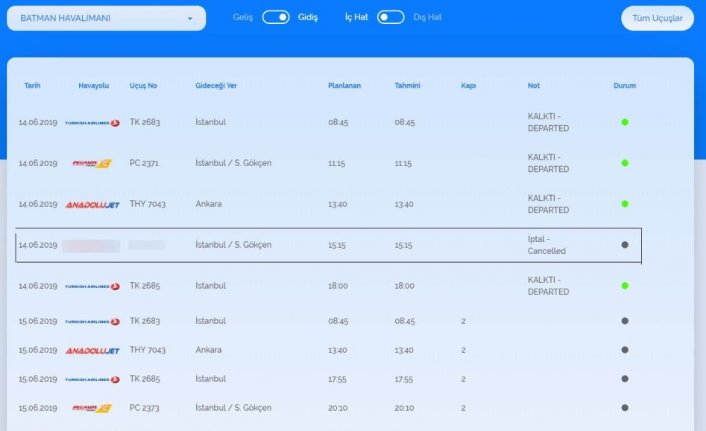Click Pegasus logo for flight PC 2371
Viewport: 706px width, 431px height.
click(x=92, y=163)
